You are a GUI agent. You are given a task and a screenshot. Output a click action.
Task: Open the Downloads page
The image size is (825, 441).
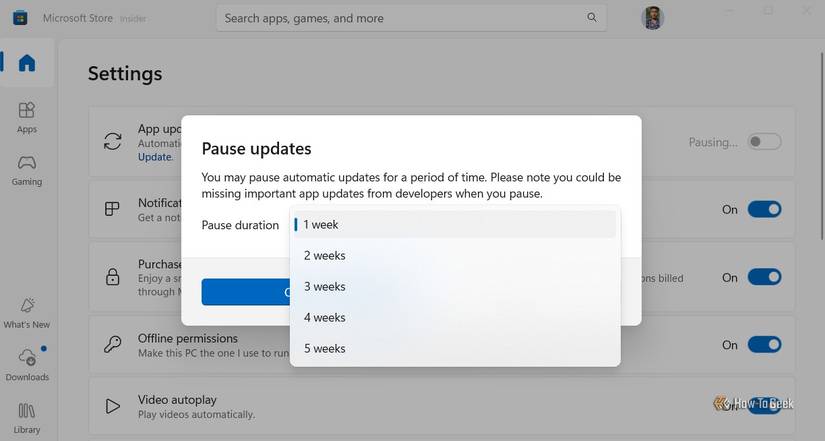tap(27, 364)
